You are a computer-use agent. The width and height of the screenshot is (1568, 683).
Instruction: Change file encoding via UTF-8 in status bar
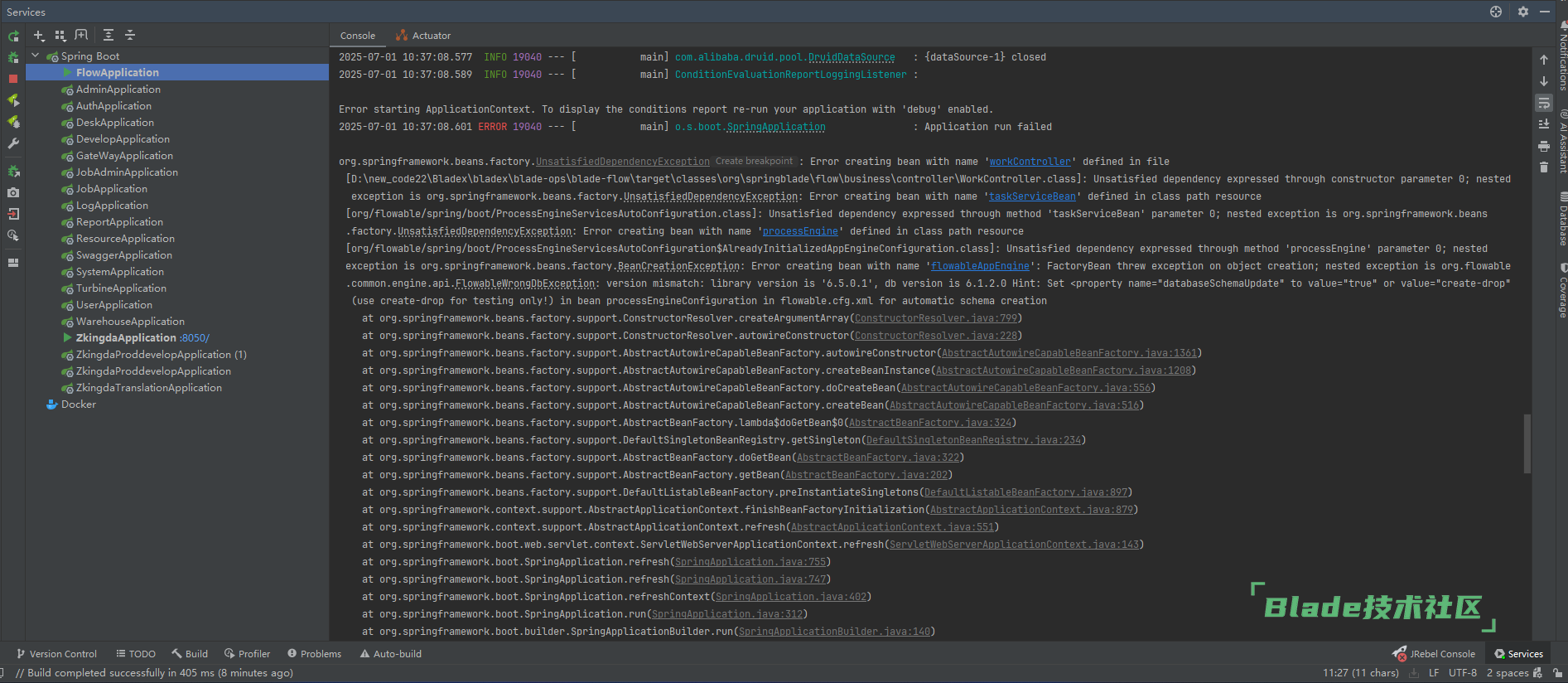point(1463,673)
